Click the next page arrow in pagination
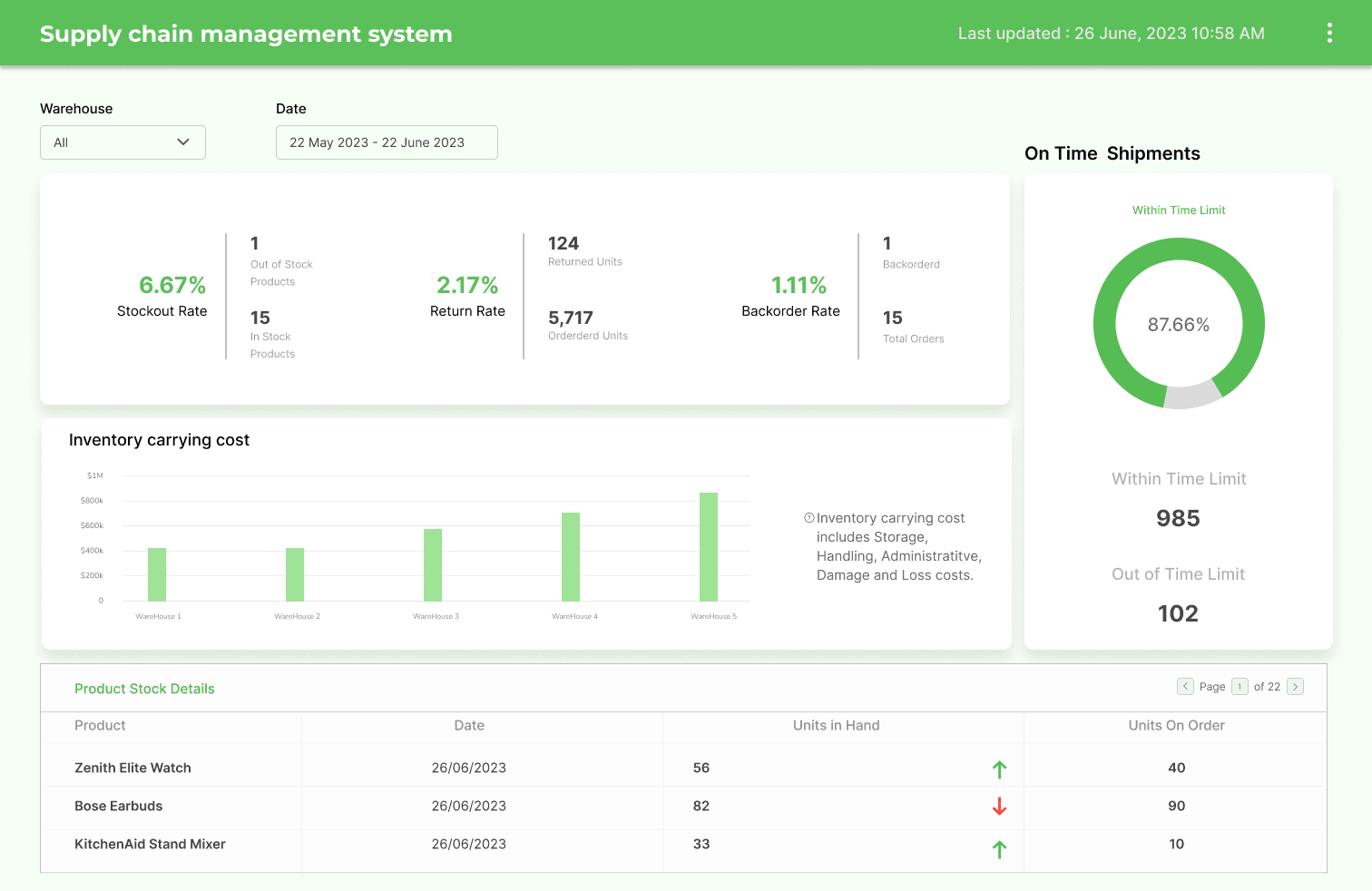1372x891 pixels. point(1296,687)
